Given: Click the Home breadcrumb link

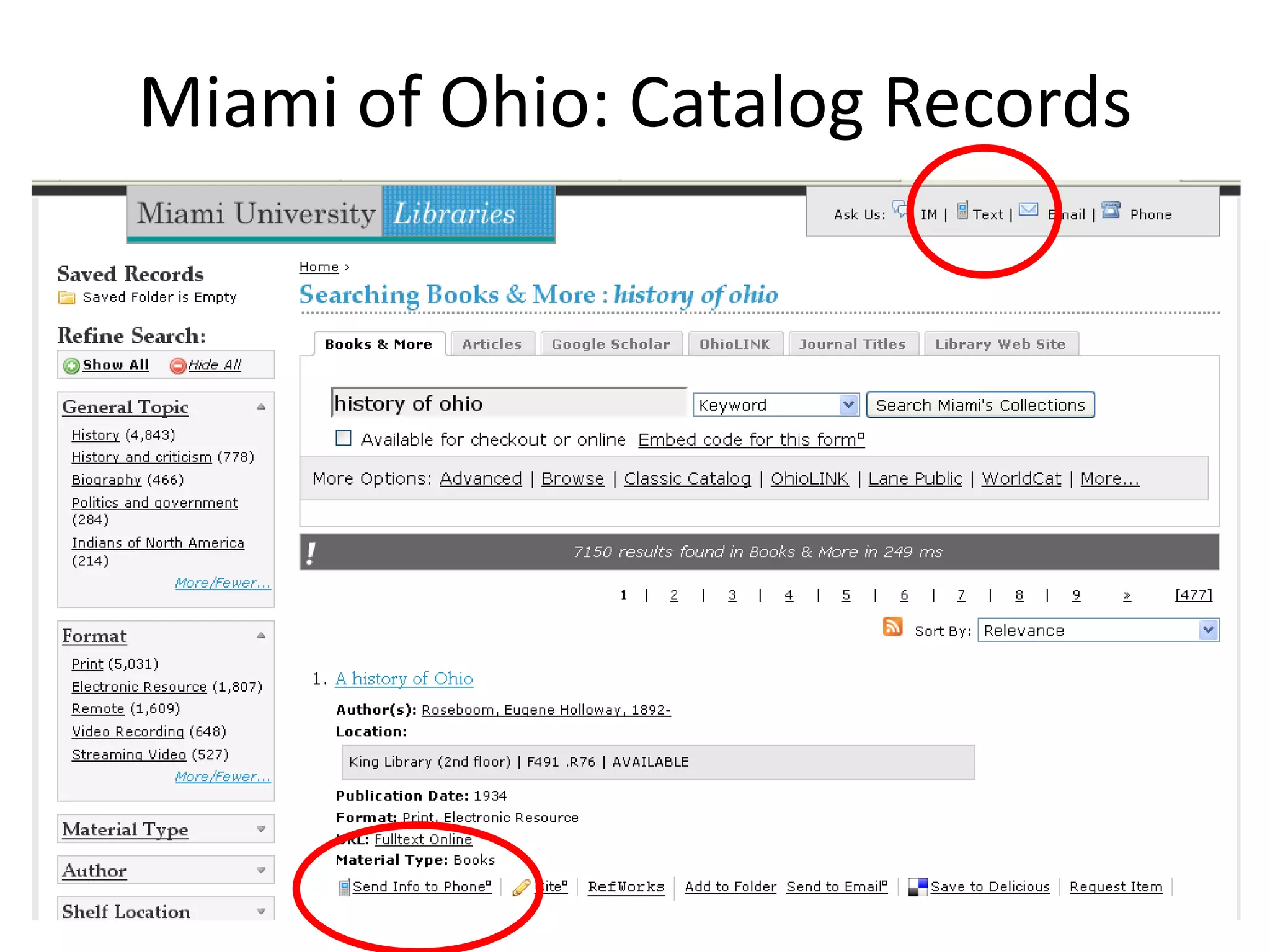Looking at the screenshot, I should pyautogui.click(x=319, y=267).
